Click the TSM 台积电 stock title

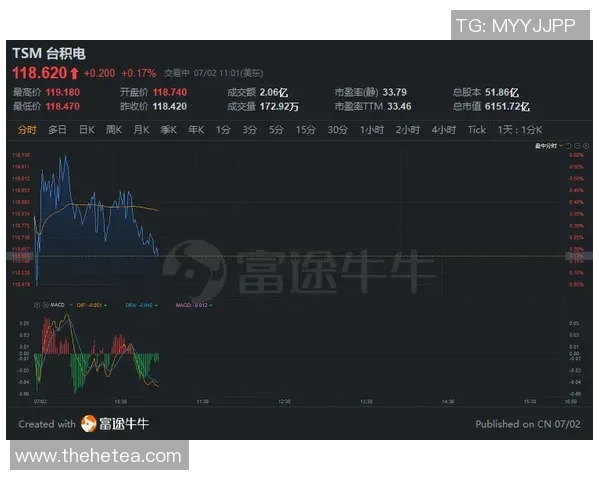[x=49, y=53]
